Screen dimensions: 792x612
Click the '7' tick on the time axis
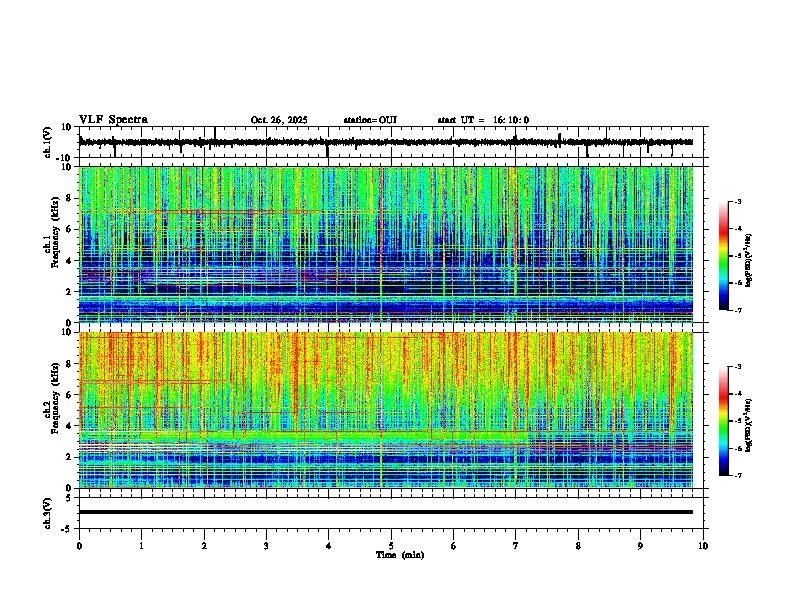coord(516,546)
